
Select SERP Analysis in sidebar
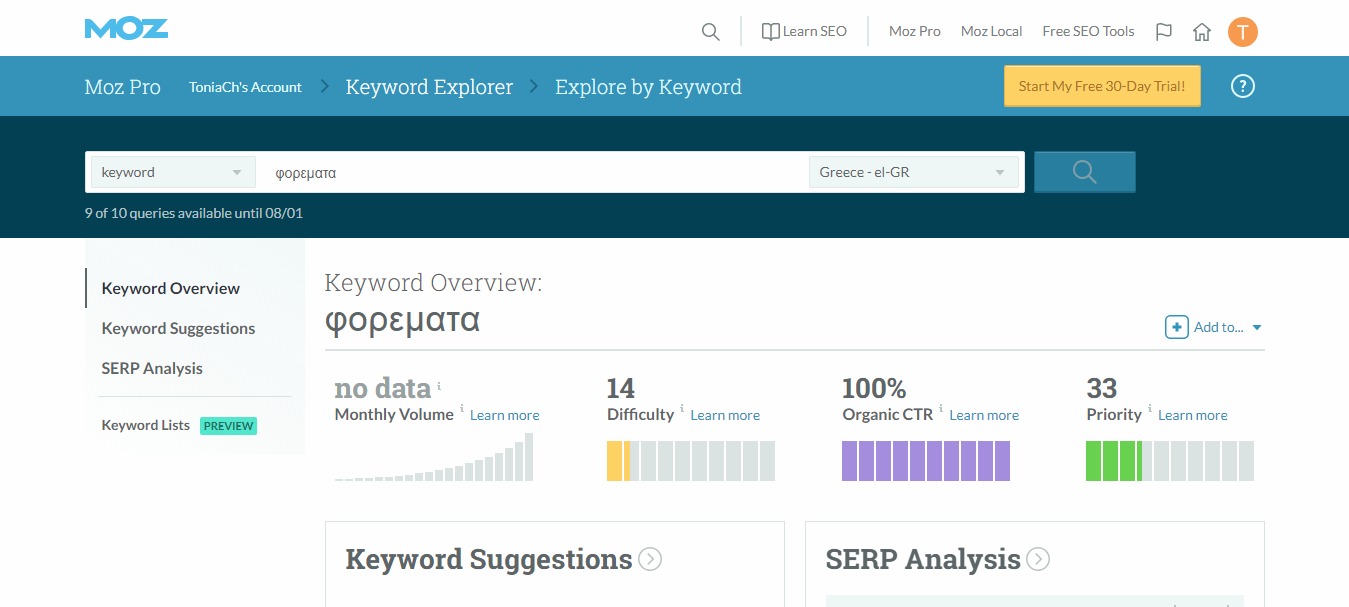click(152, 368)
